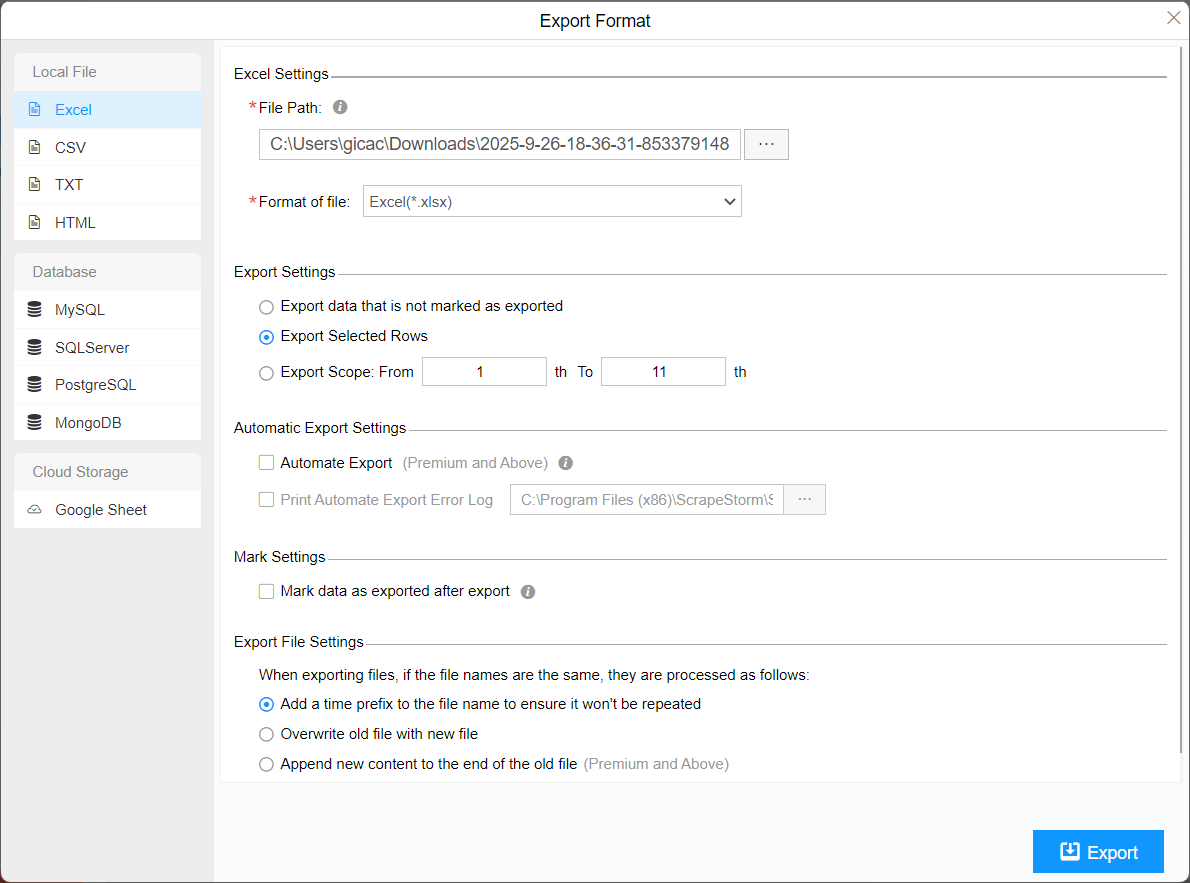Enable the Automate Export checkbox
The image size is (1190, 883).
point(266,462)
